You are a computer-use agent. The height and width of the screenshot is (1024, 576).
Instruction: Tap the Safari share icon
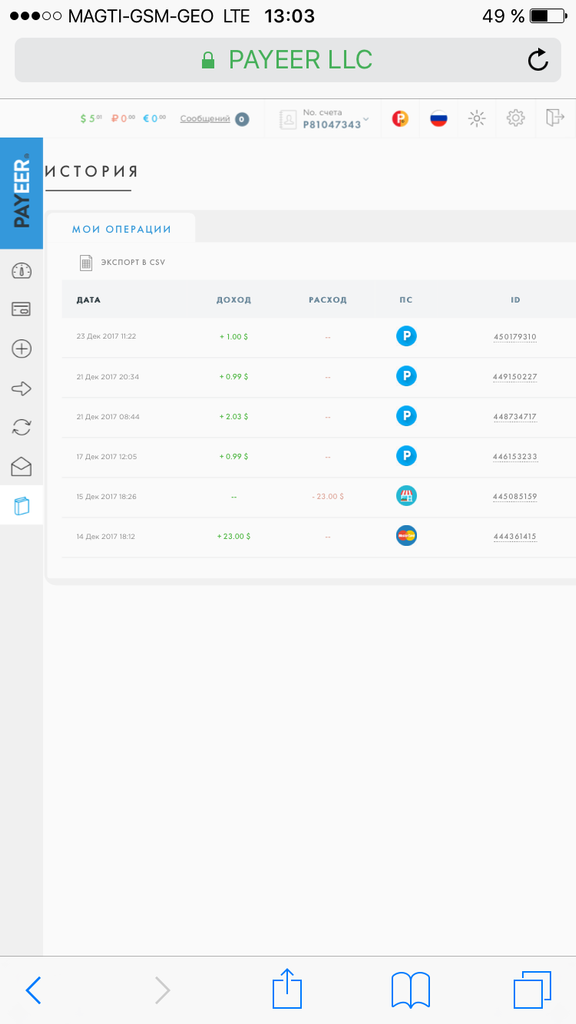[x=287, y=989]
